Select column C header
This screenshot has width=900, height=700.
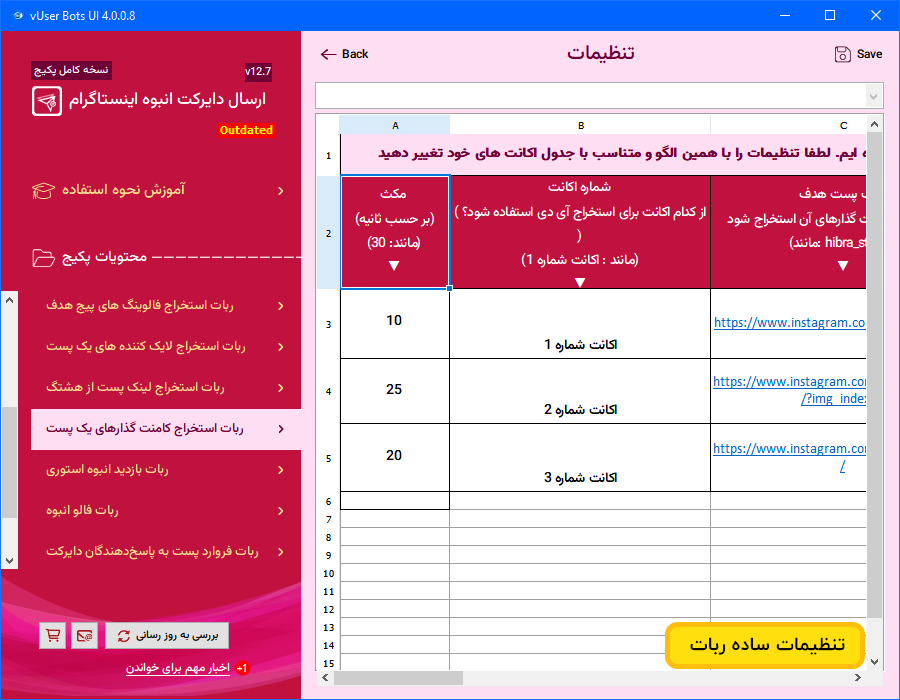pyautogui.click(x=789, y=125)
